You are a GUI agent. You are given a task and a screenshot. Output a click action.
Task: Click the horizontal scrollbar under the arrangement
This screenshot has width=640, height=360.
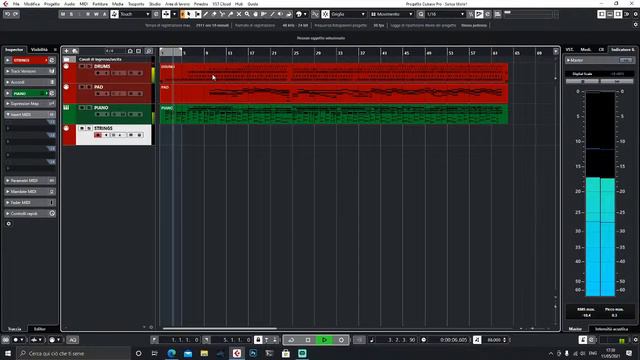[220, 328]
